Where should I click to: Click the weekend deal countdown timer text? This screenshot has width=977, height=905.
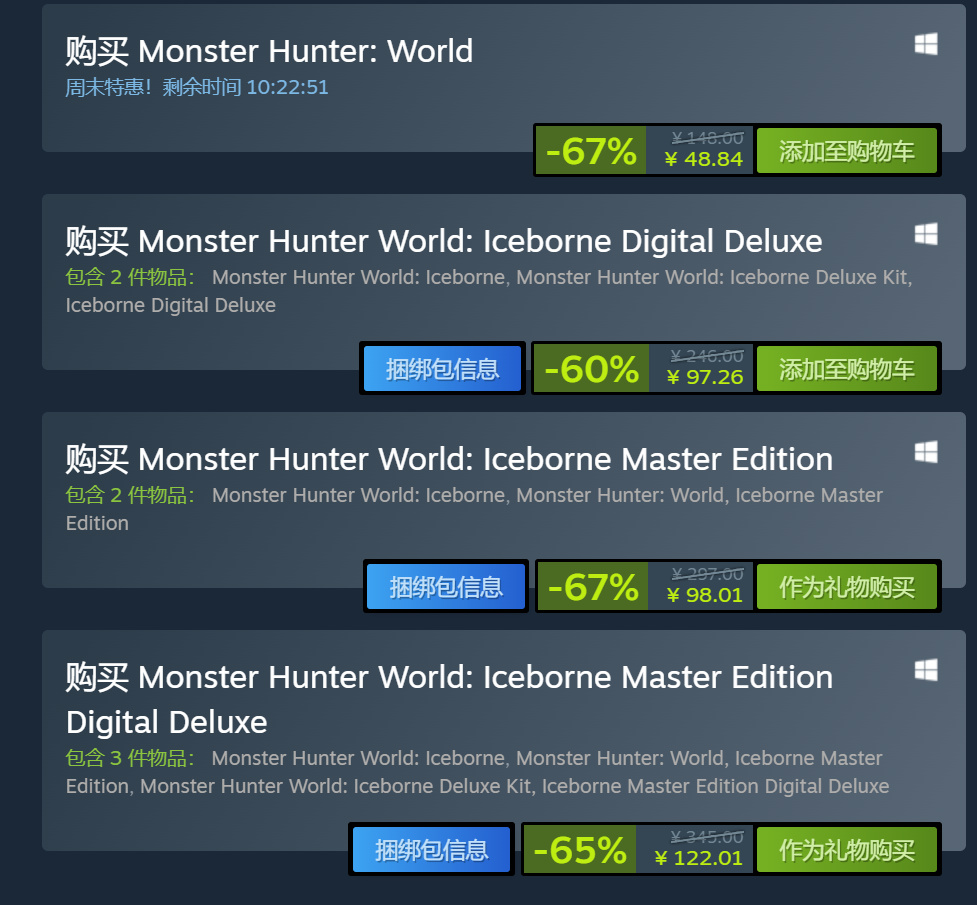pos(197,87)
